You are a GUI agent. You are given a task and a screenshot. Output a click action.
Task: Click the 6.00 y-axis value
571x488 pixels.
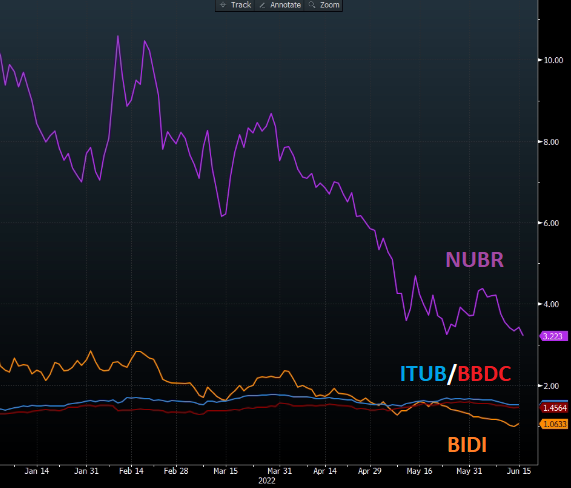551,223
